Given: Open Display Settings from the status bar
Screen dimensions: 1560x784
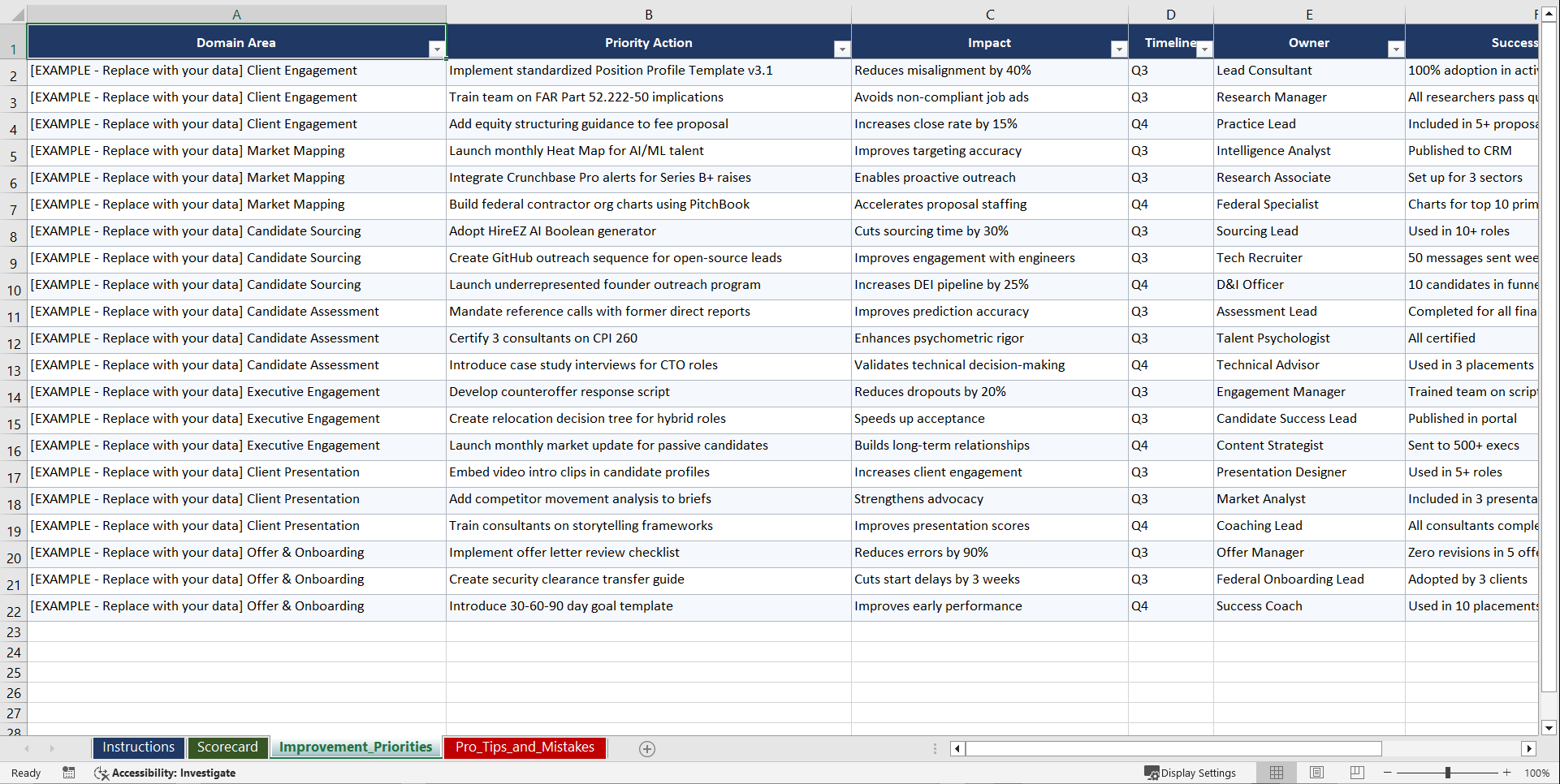Looking at the screenshot, I should click(1191, 773).
